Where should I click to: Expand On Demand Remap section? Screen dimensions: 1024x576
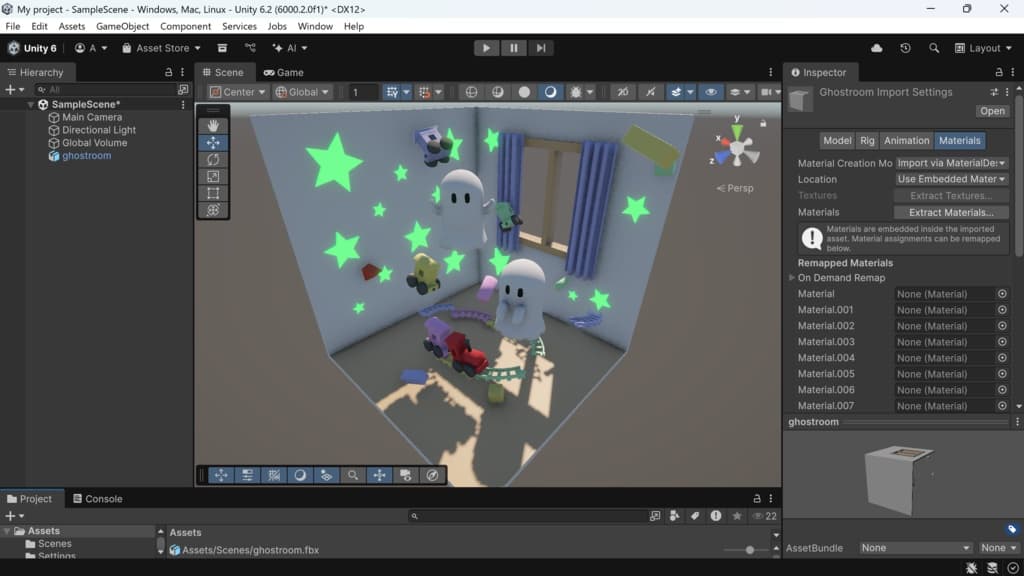[x=792, y=278]
